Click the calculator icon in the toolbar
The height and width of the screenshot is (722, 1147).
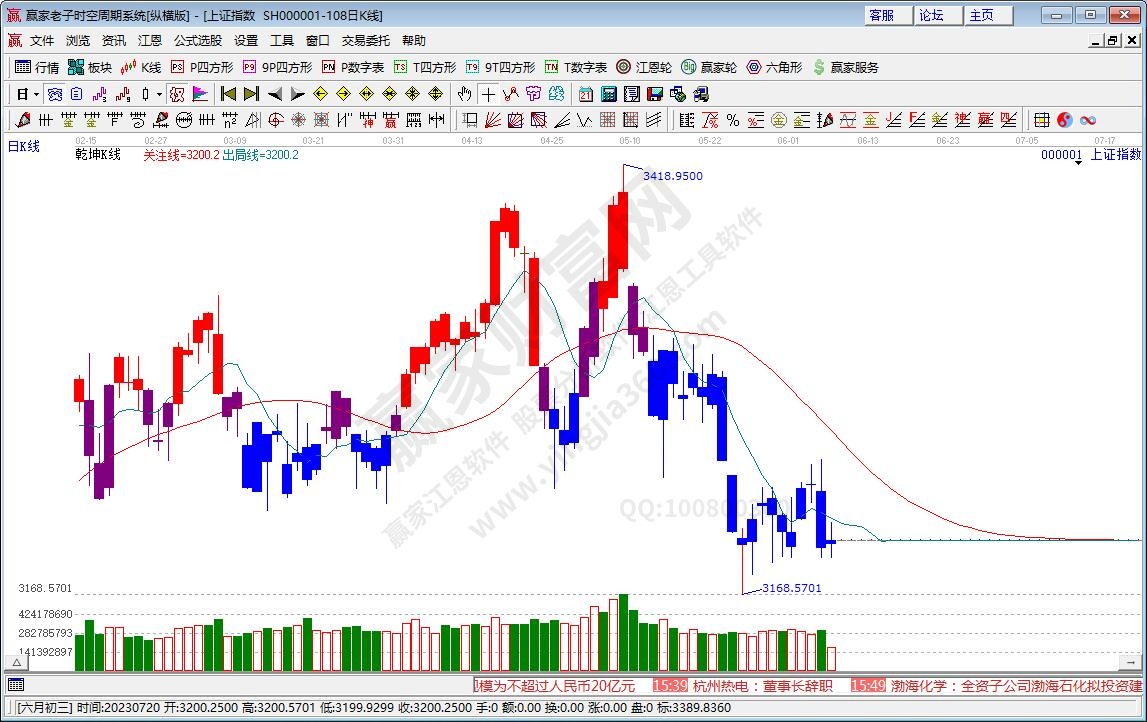(608, 94)
